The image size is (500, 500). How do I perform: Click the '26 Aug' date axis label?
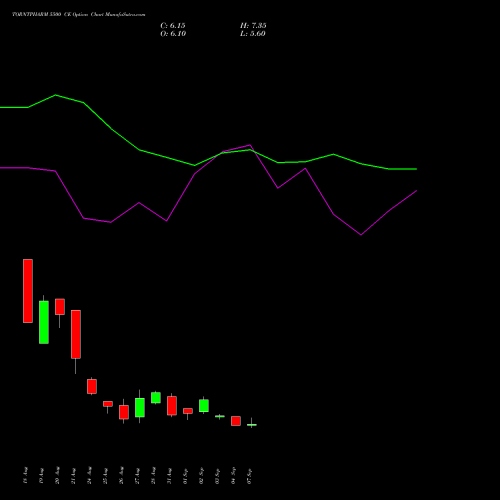(122, 475)
